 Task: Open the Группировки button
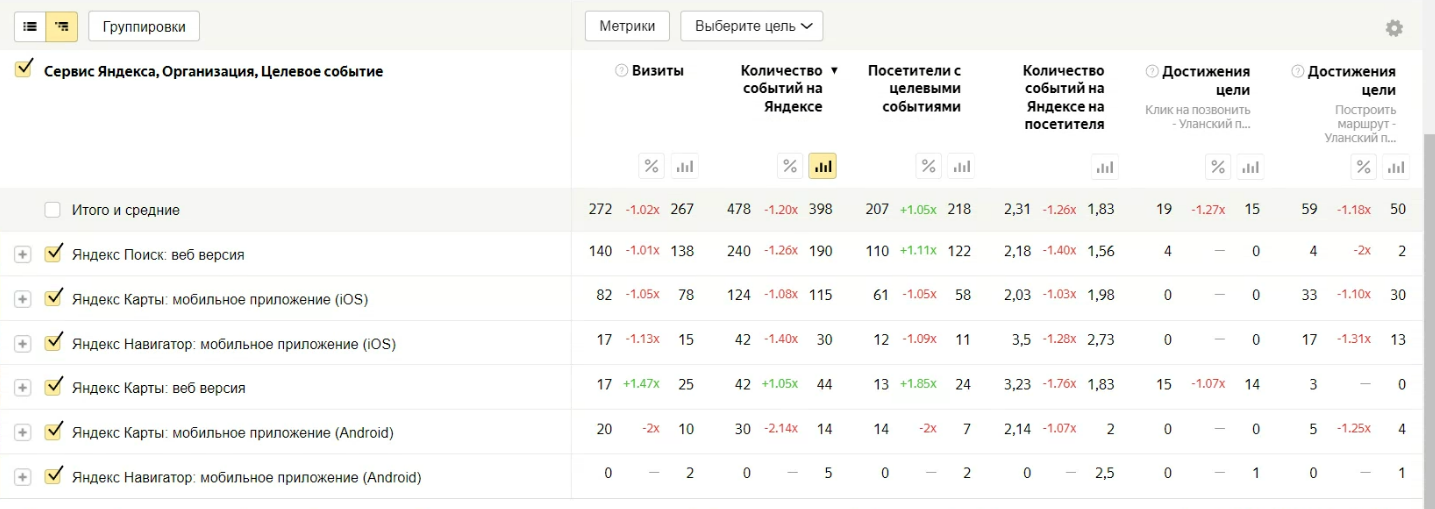[x=144, y=26]
